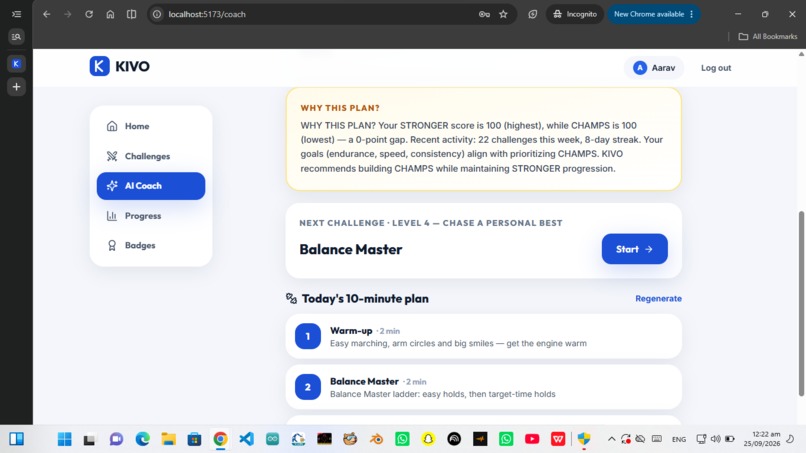The image size is (806, 453).
Task: Select the Warm-up plan step
Action: point(483,336)
